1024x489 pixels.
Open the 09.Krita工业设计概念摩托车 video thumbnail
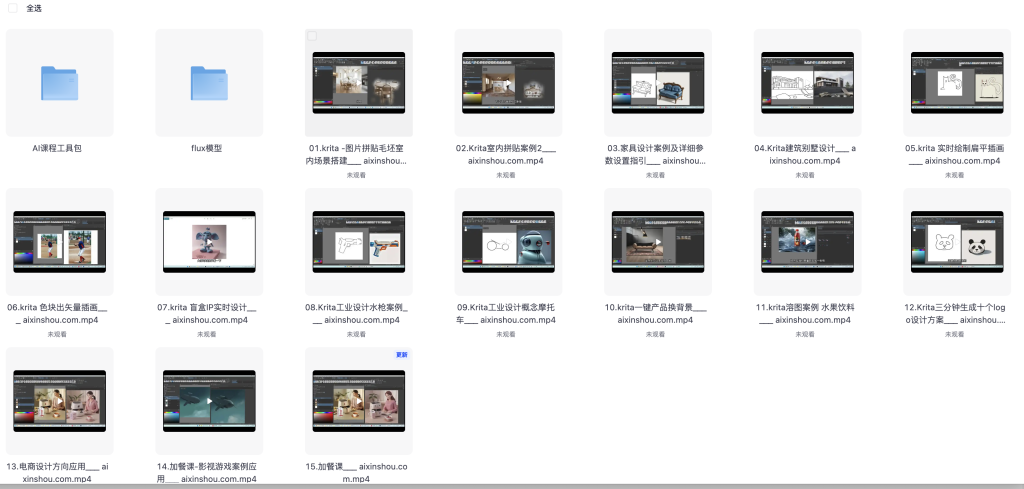coord(508,241)
